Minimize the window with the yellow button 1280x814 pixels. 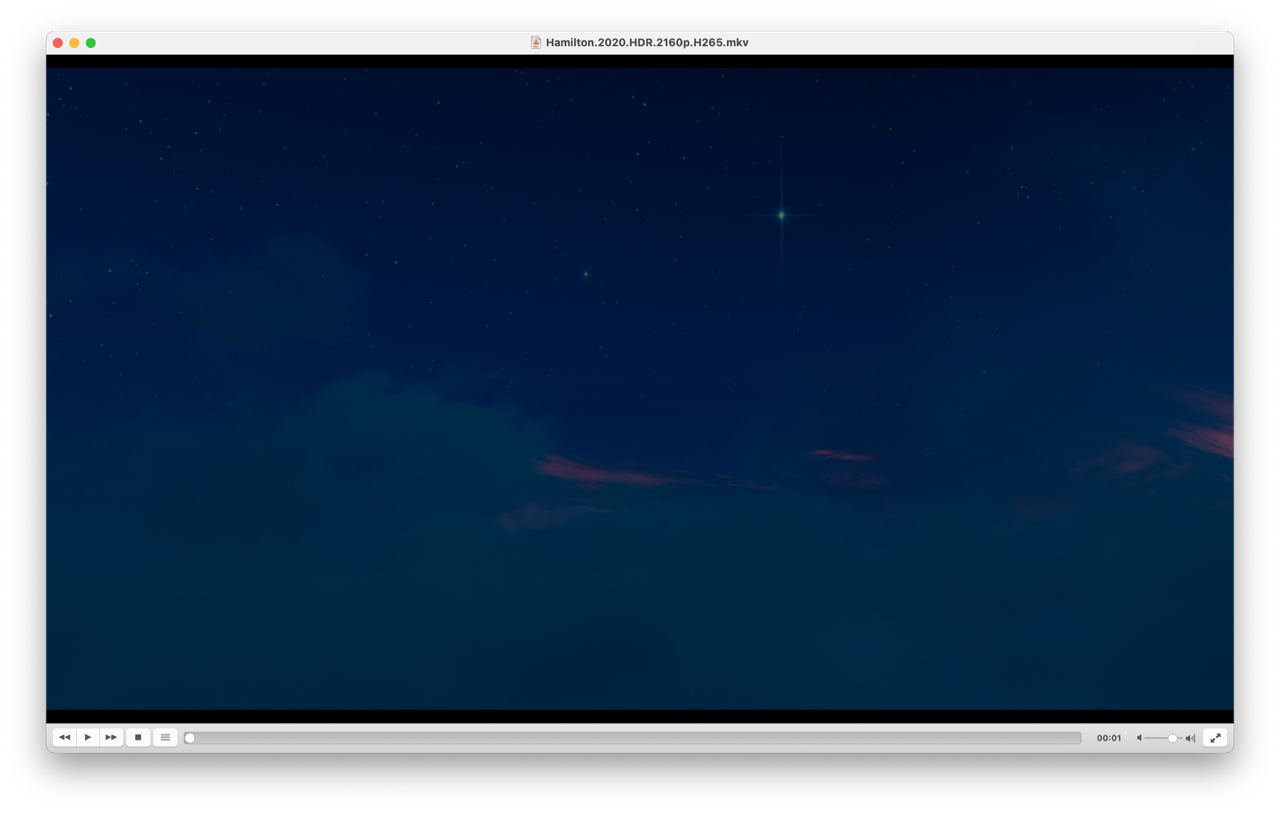coord(74,43)
